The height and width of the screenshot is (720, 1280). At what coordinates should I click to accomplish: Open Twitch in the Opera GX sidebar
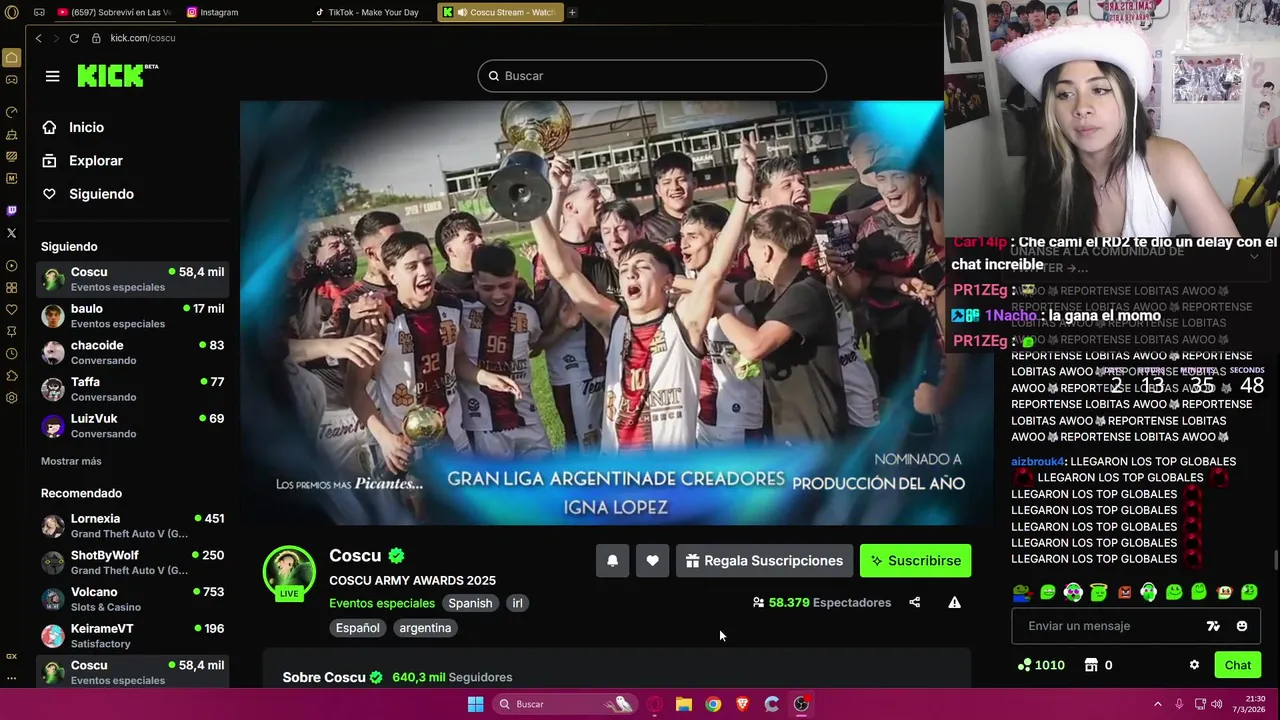[x=11, y=210]
